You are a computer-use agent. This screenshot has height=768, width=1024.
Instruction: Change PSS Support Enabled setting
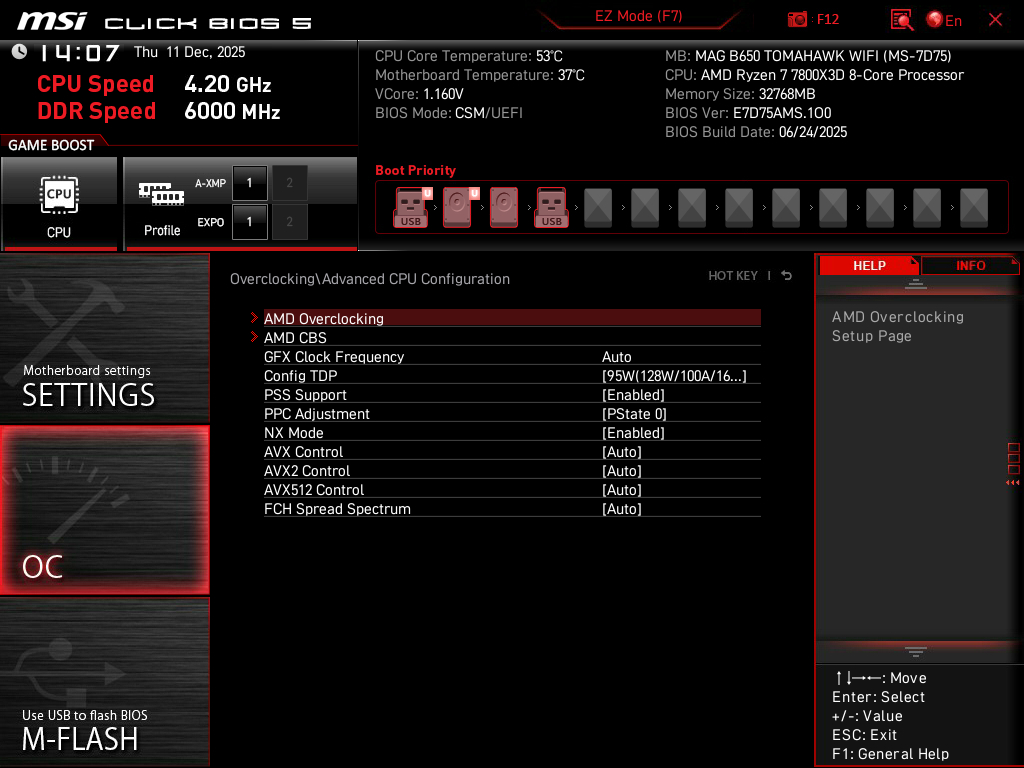pos(633,394)
